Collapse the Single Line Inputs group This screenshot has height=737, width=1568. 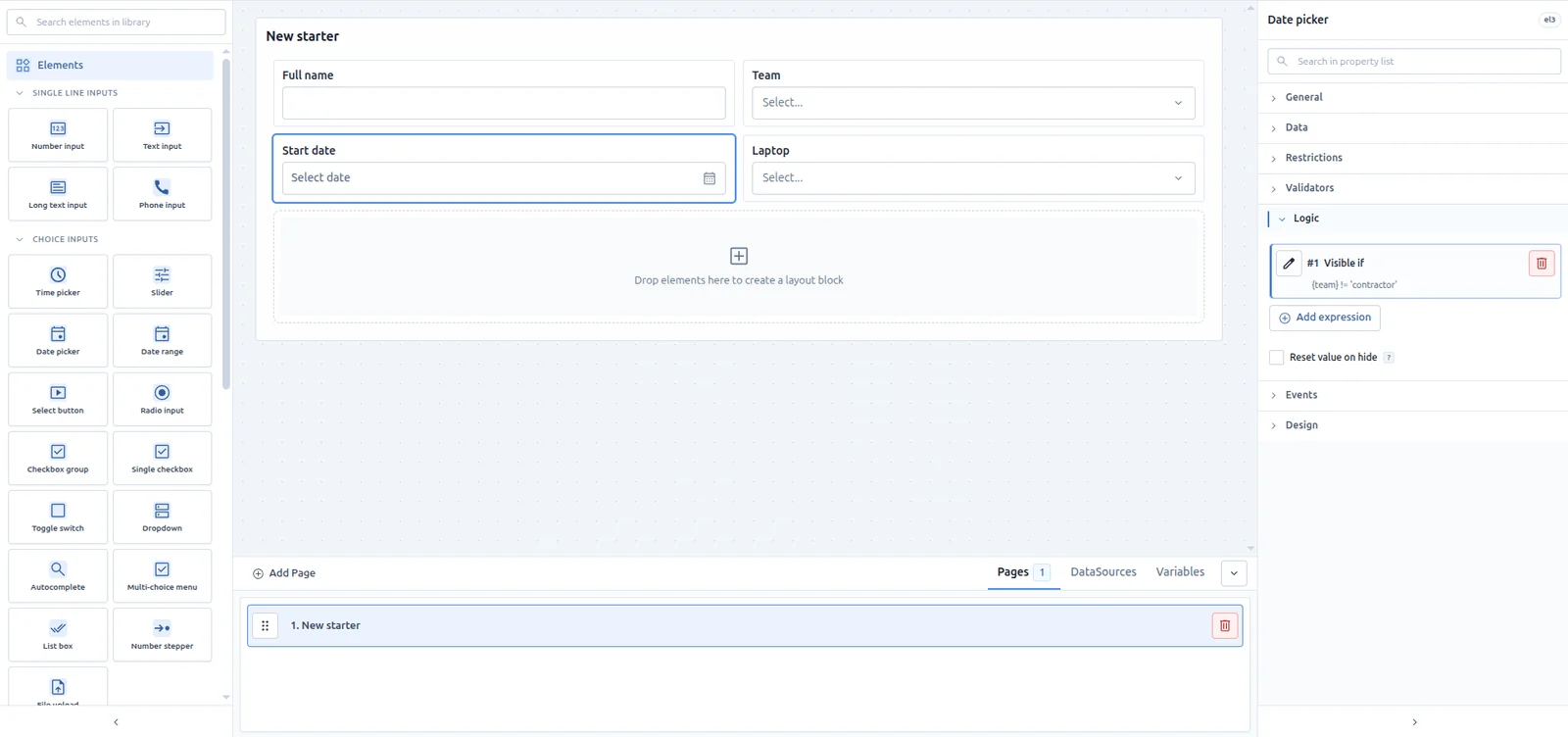click(x=66, y=93)
